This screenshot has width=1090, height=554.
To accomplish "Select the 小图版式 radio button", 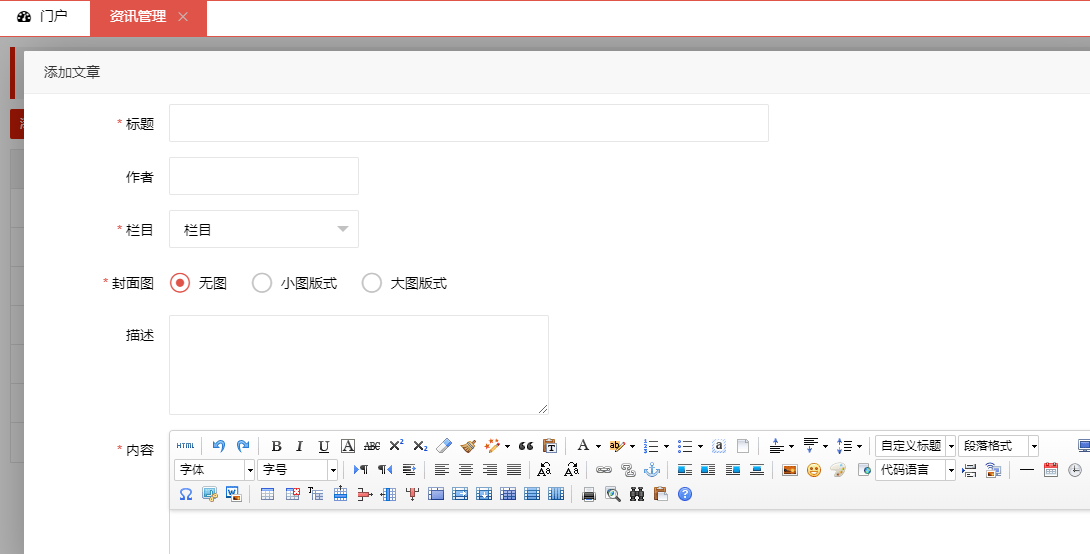I will pyautogui.click(x=262, y=283).
